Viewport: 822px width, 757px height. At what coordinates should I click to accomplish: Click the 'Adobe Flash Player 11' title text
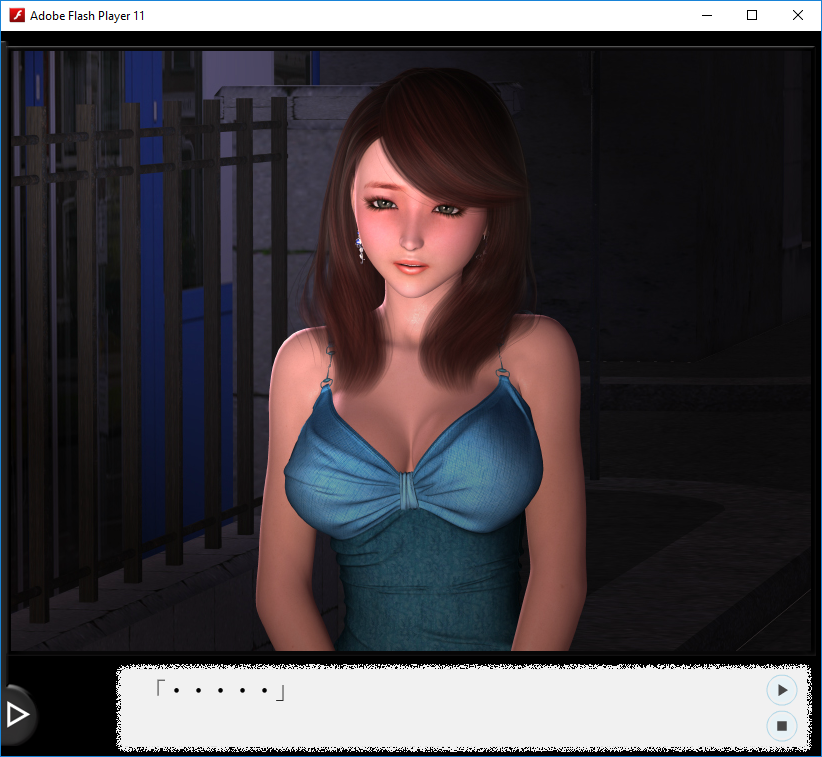[x=87, y=16]
